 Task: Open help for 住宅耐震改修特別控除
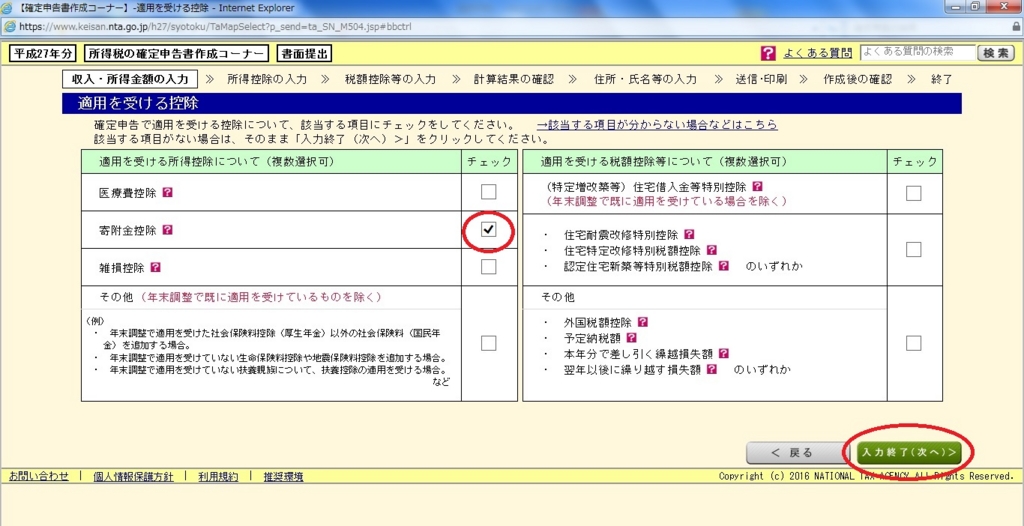point(689,234)
